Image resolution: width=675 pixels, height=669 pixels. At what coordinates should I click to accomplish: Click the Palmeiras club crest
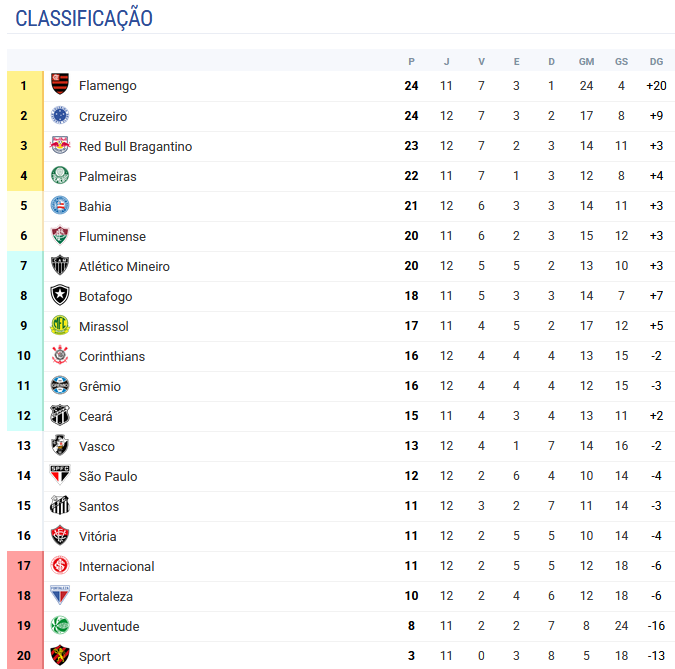[x=60, y=176]
